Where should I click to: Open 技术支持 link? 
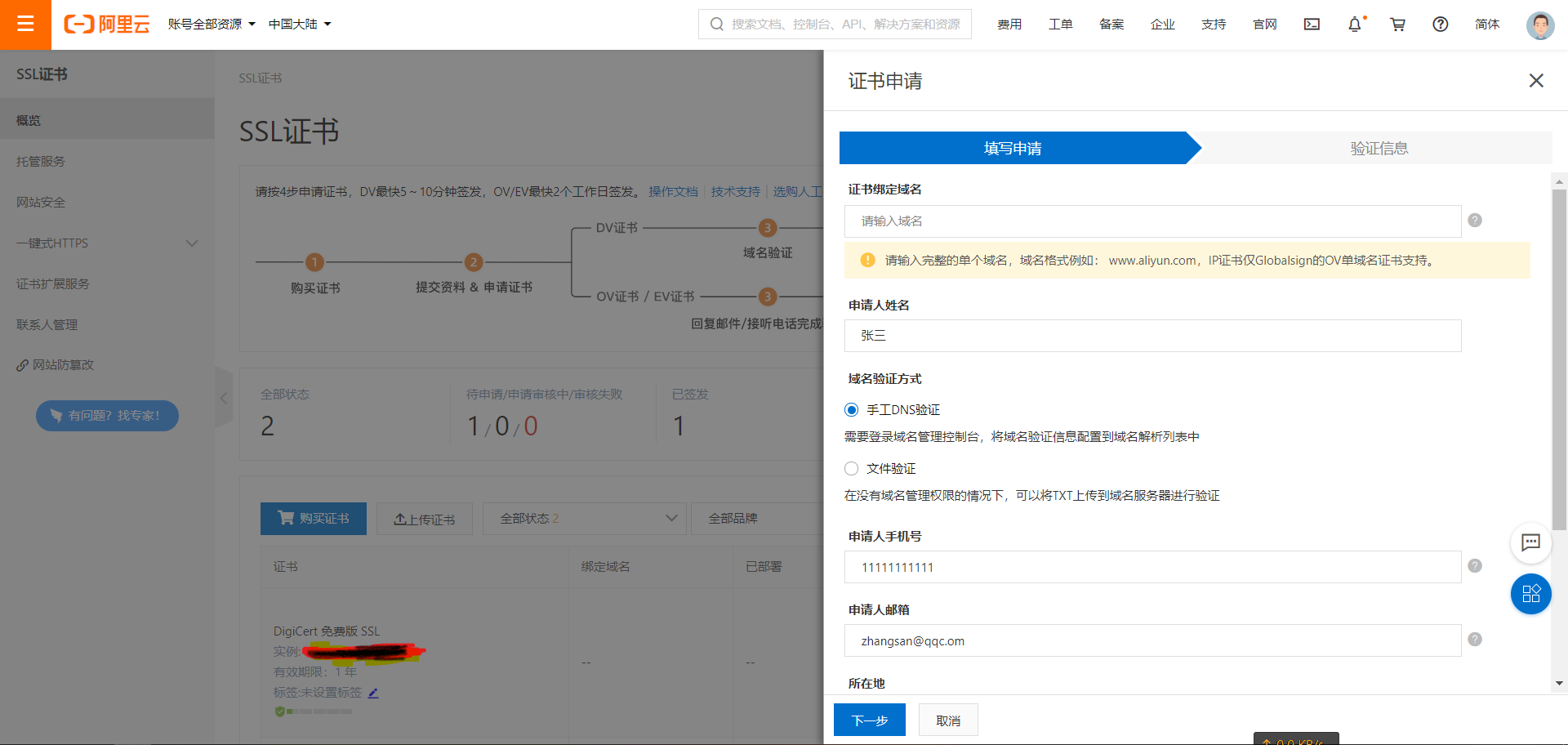[735, 191]
